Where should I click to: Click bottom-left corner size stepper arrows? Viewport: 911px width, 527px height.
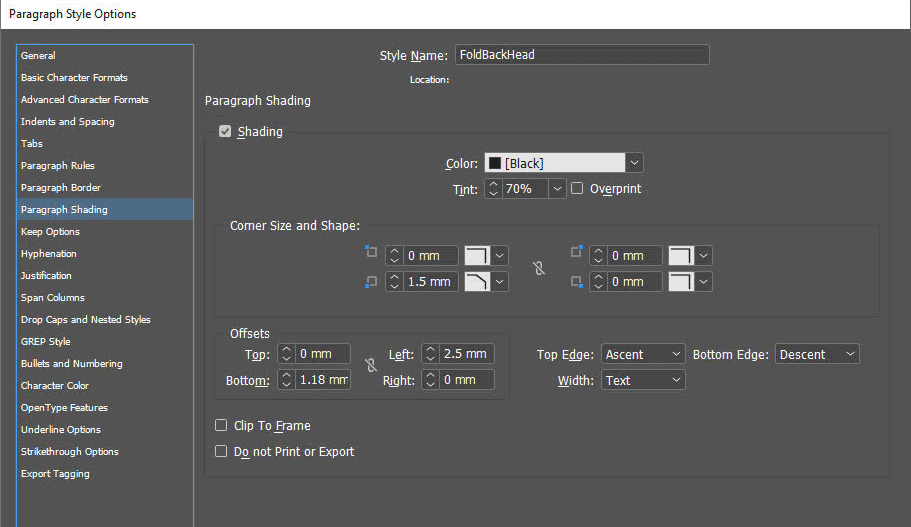click(394, 282)
